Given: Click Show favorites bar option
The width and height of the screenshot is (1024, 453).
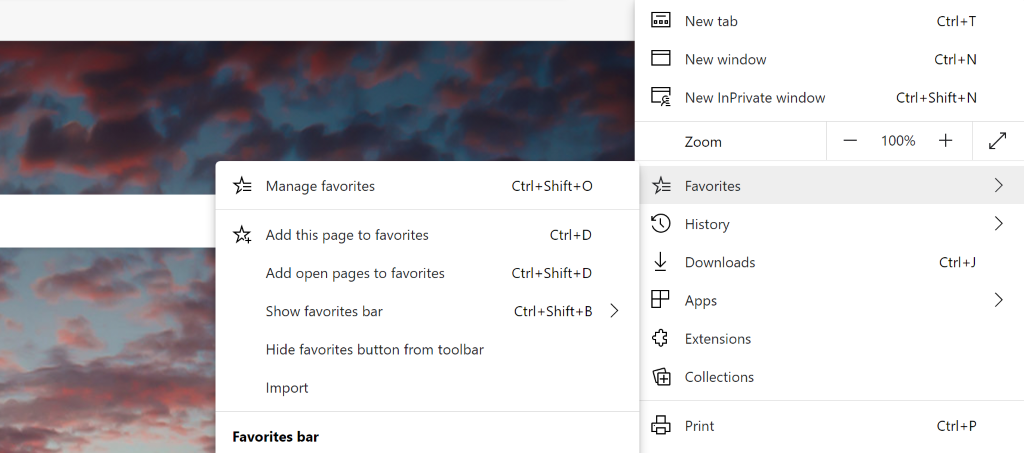Looking at the screenshot, I should 427,311.
